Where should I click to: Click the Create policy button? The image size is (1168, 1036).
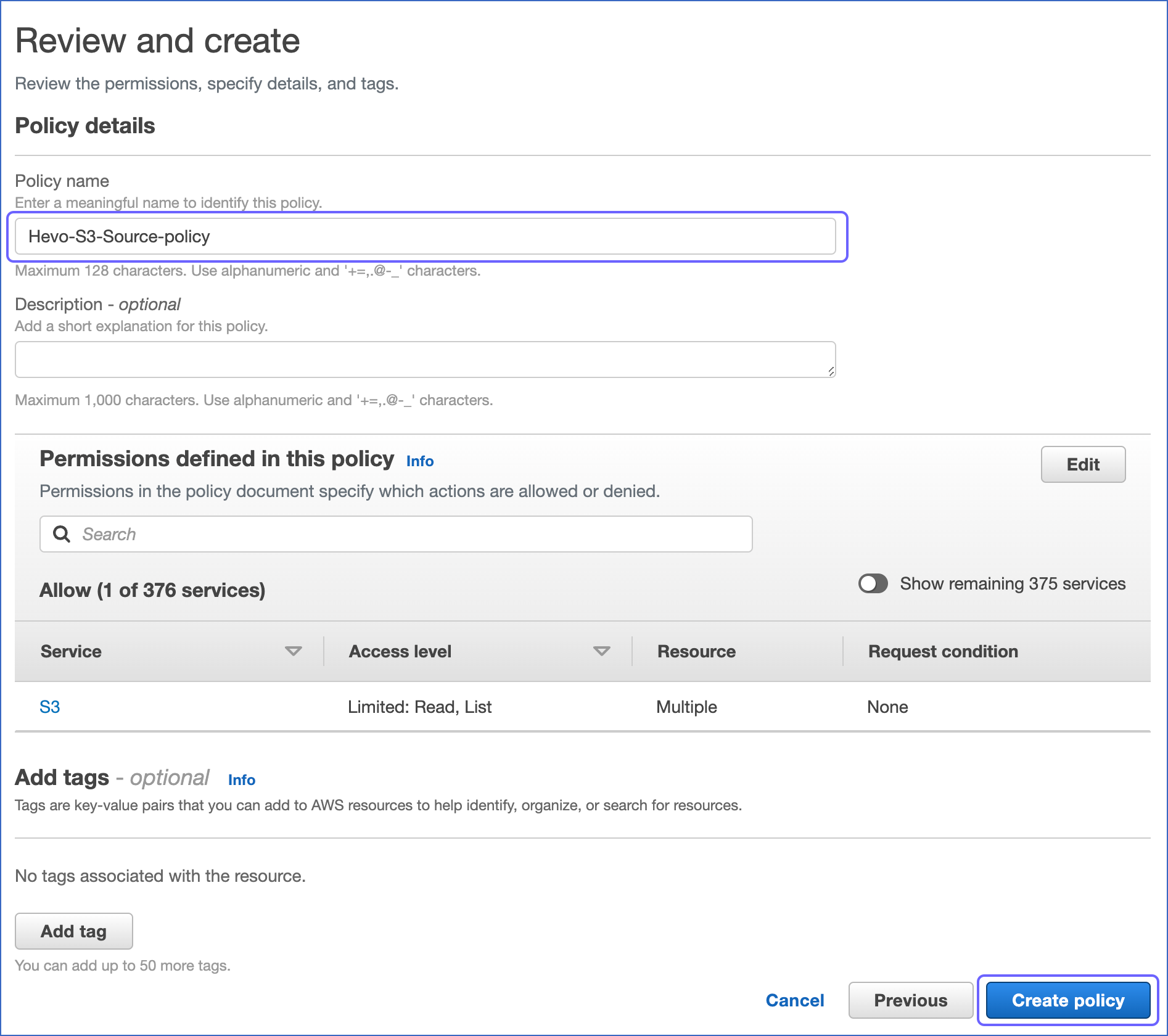point(1068,1000)
